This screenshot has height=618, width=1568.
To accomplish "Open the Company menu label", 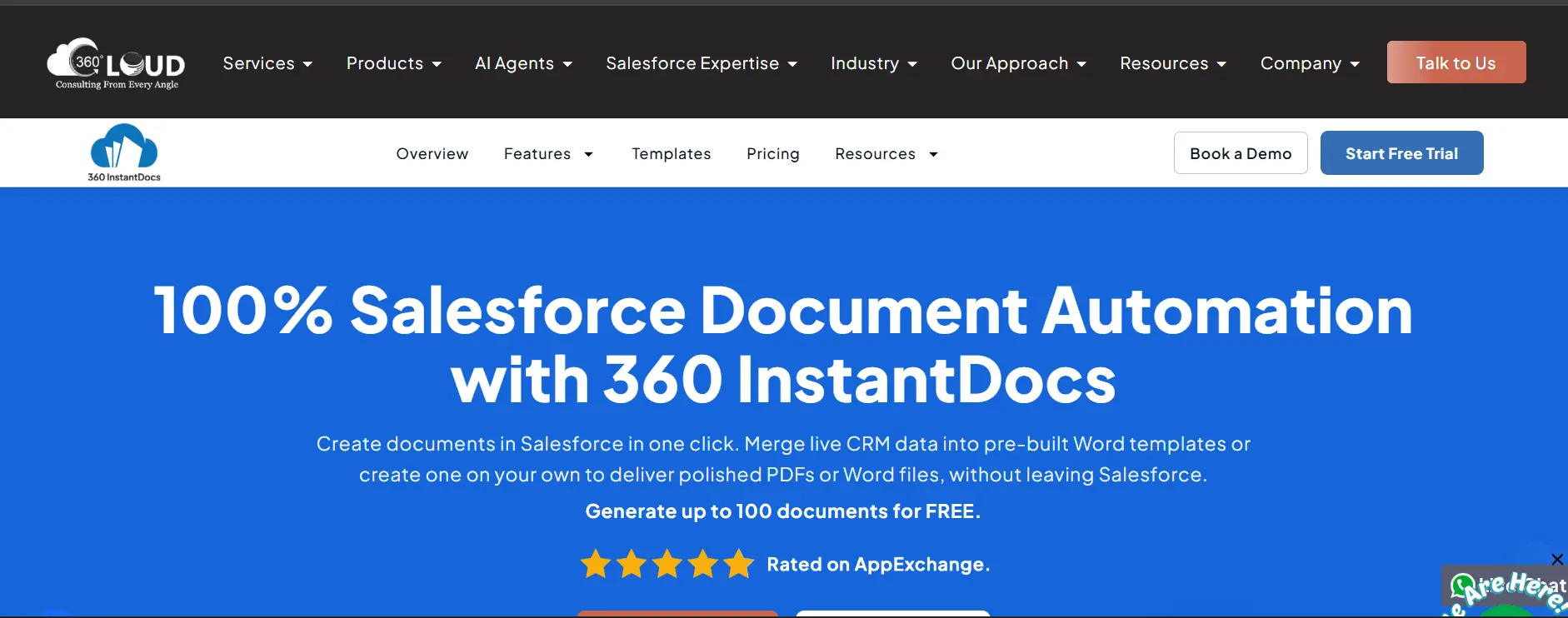I will tap(1301, 63).
